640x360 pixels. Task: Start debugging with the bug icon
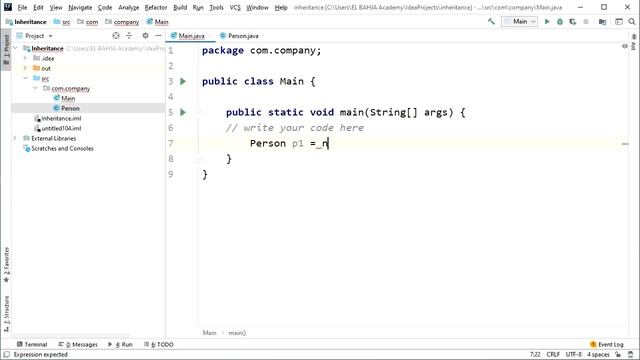click(560, 22)
